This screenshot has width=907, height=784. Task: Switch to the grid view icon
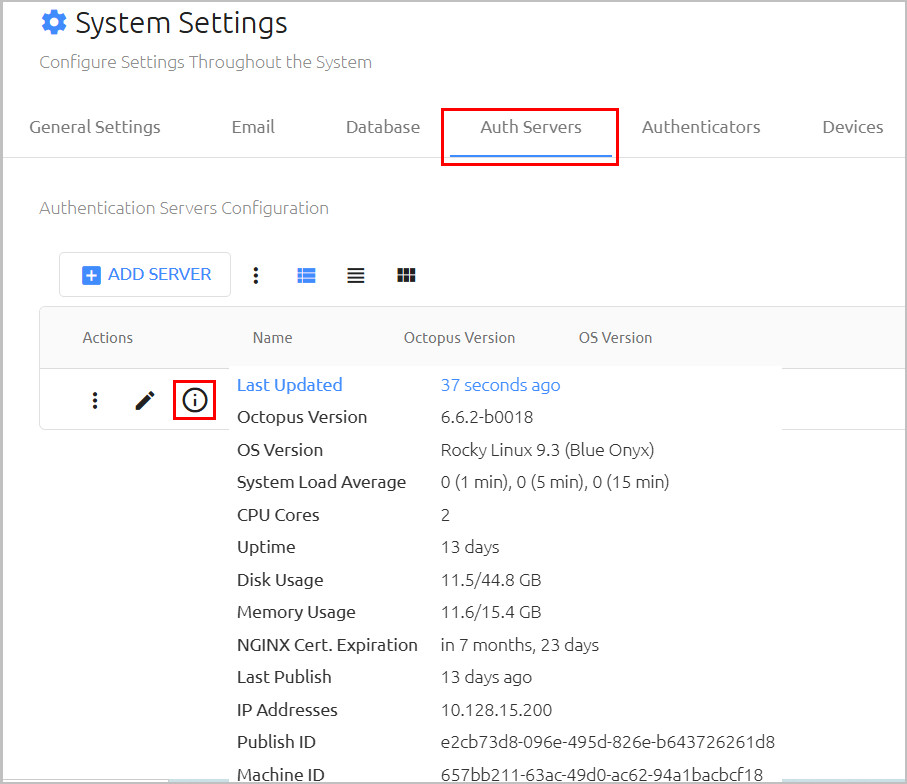pos(406,275)
